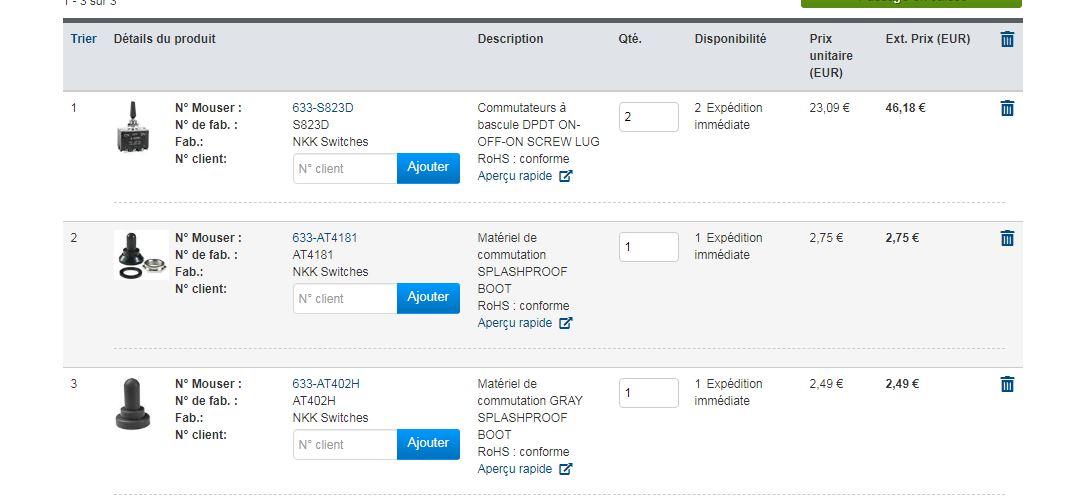Click the Trier sort header
Viewport: 1089px width, 501px height.
(83, 39)
